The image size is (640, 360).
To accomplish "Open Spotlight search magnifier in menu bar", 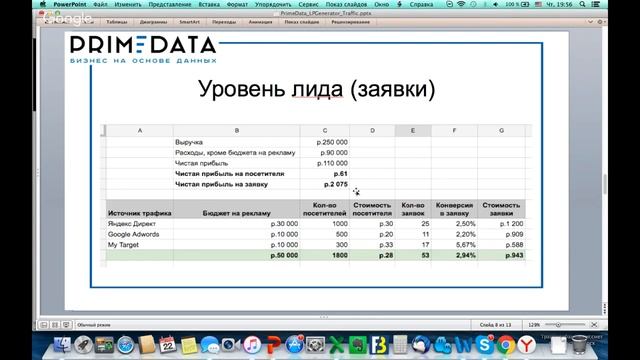I will [582, 4].
